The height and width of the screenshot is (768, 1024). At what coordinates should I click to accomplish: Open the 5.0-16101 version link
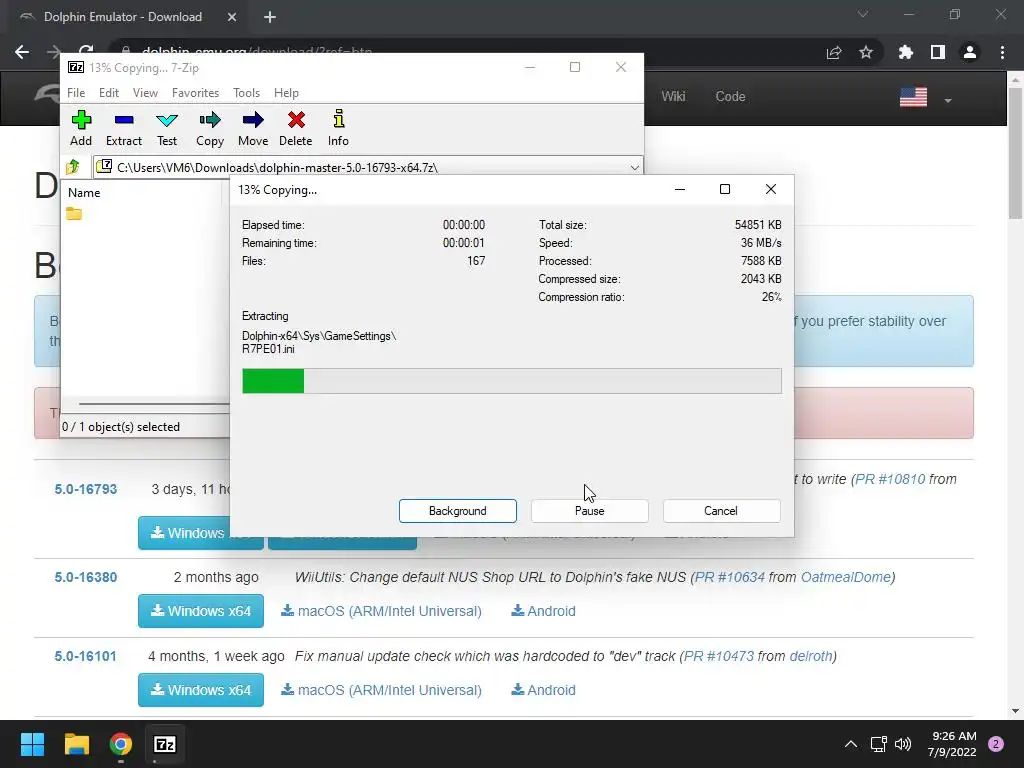click(86, 656)
